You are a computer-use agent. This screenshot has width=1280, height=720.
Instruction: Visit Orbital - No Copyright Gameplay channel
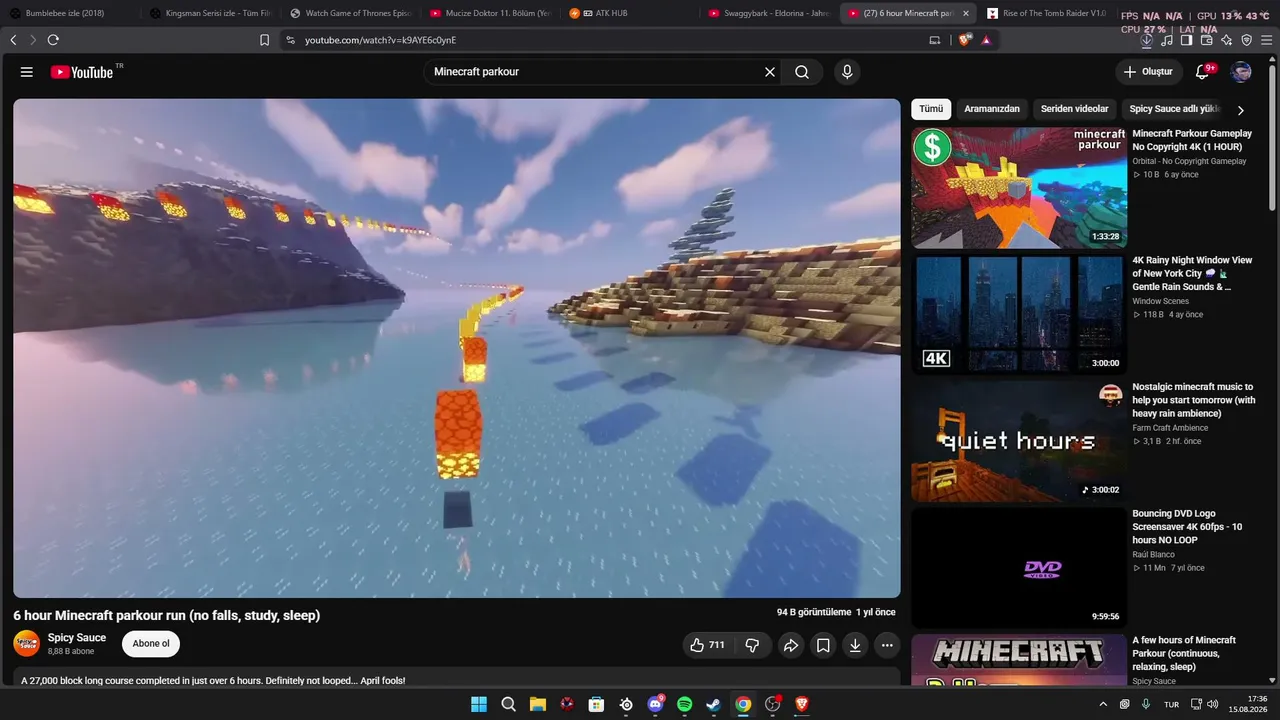(x=1189, y=161)
